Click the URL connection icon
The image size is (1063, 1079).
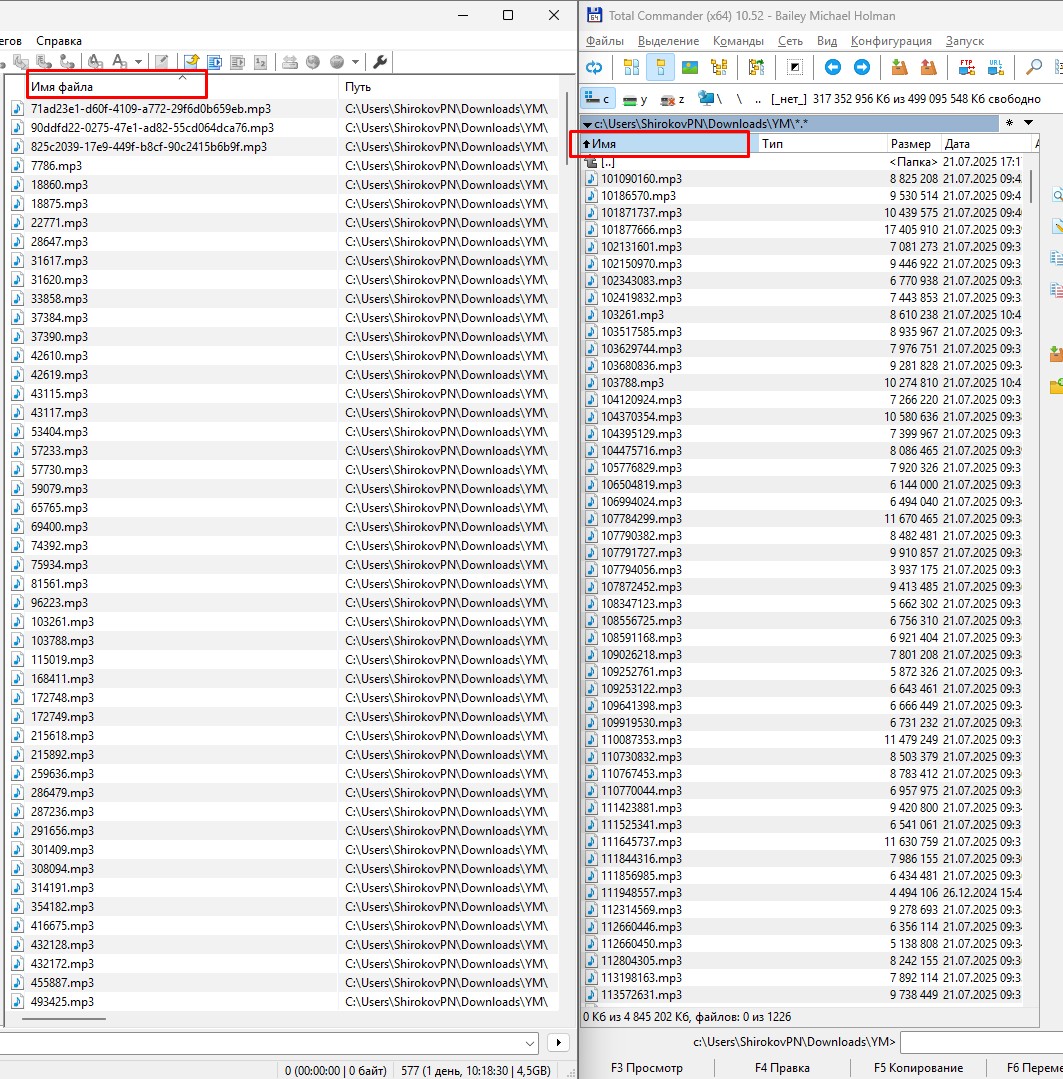[996, 68]
